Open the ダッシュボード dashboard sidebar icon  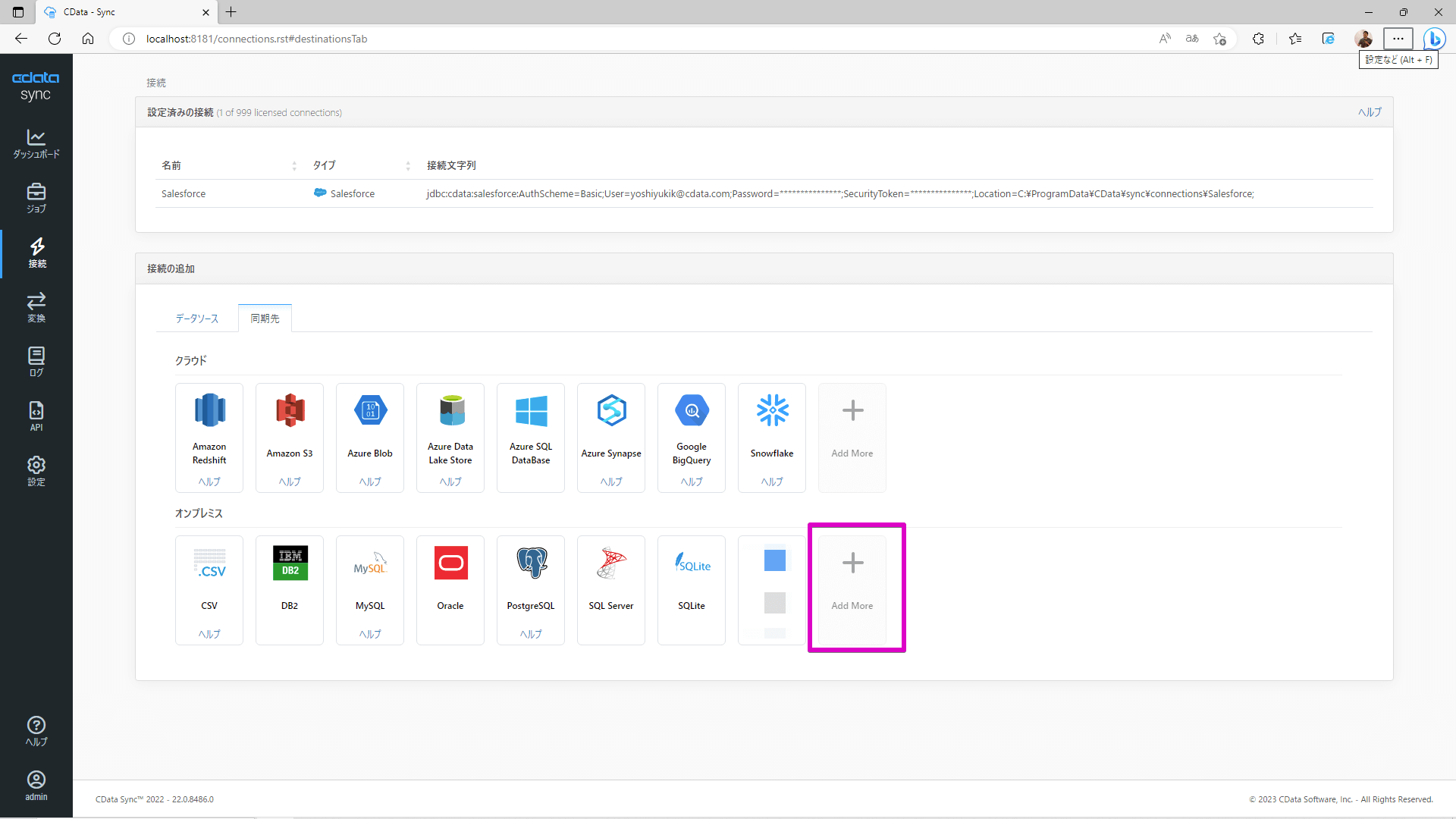[x=36, y=143]
